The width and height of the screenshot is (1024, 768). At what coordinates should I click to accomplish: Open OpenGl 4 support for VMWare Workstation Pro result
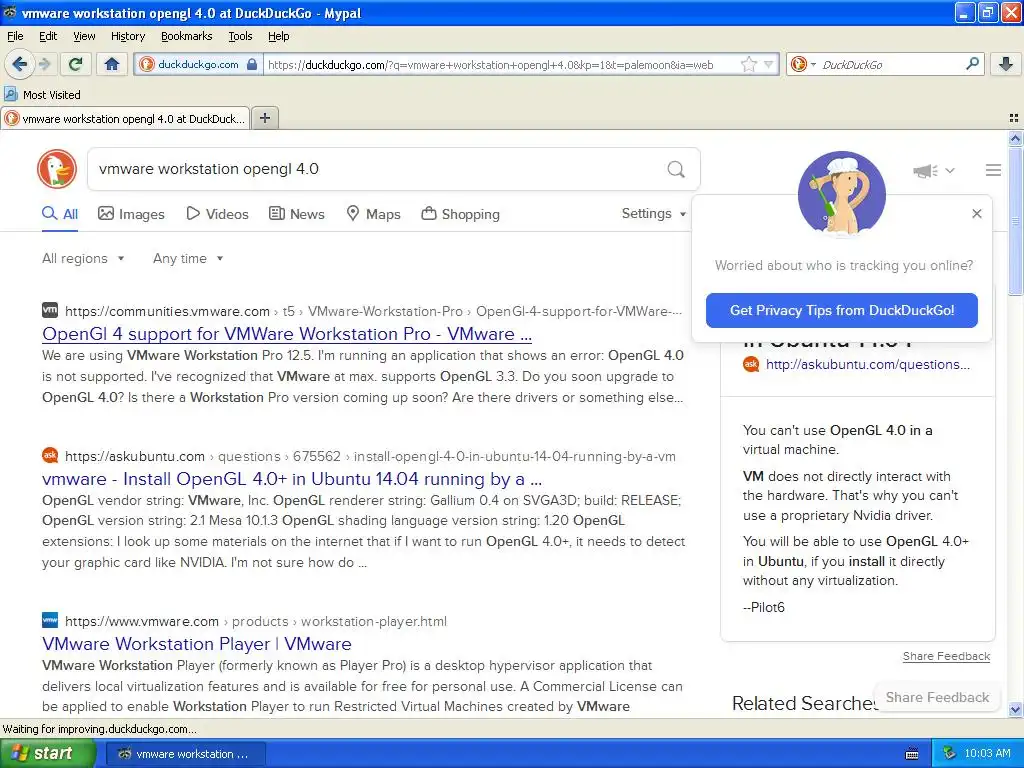[x=287, y=334]
